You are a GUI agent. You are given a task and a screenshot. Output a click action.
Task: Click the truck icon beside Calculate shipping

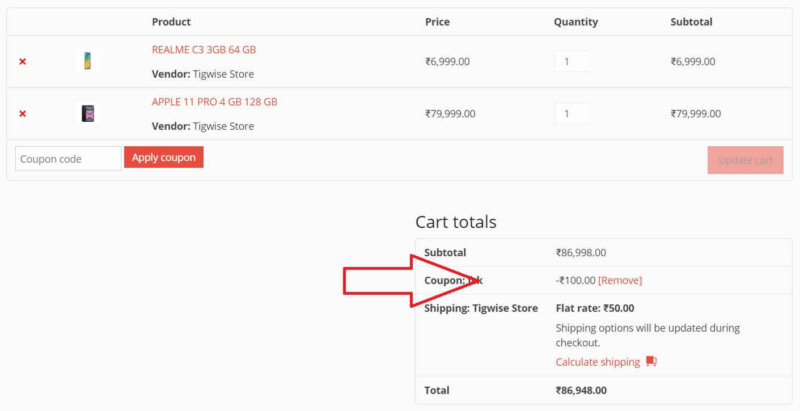tap(651, 362)
